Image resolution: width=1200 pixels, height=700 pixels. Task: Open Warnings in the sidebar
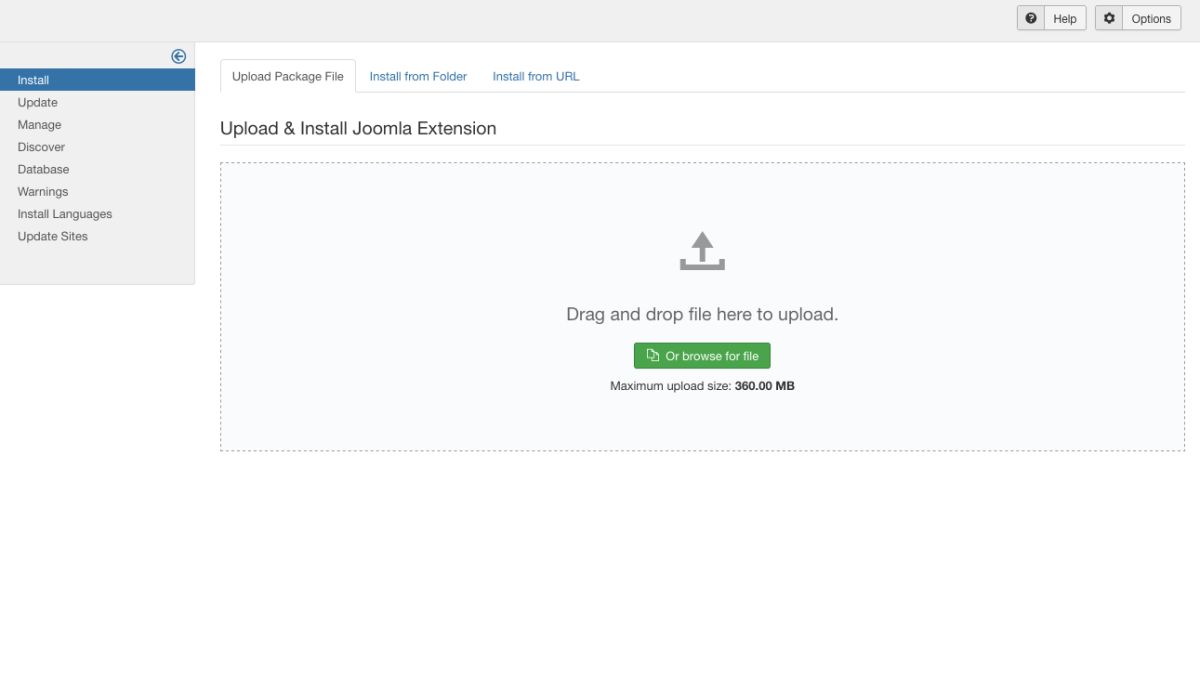(97, 191)
